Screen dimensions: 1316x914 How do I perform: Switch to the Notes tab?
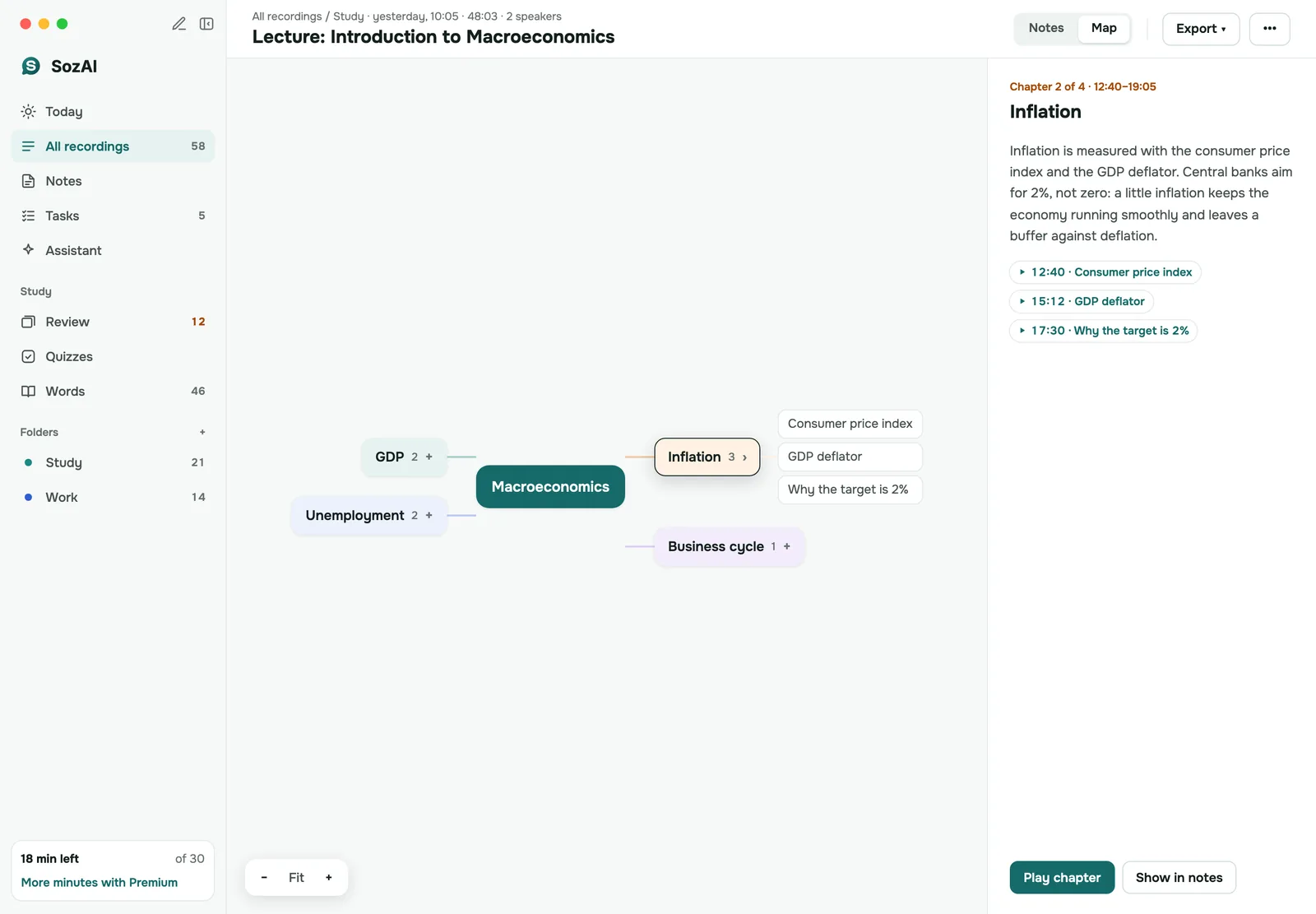1045,28
